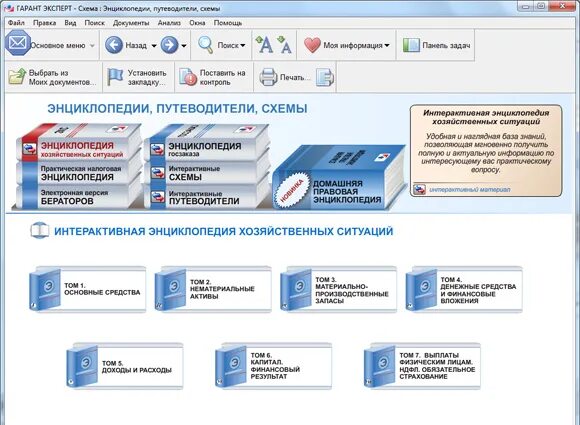The width and height of the screenshot is (580, 425).
Task: Go back with the Назад arrow
Action: click(114, 45)
